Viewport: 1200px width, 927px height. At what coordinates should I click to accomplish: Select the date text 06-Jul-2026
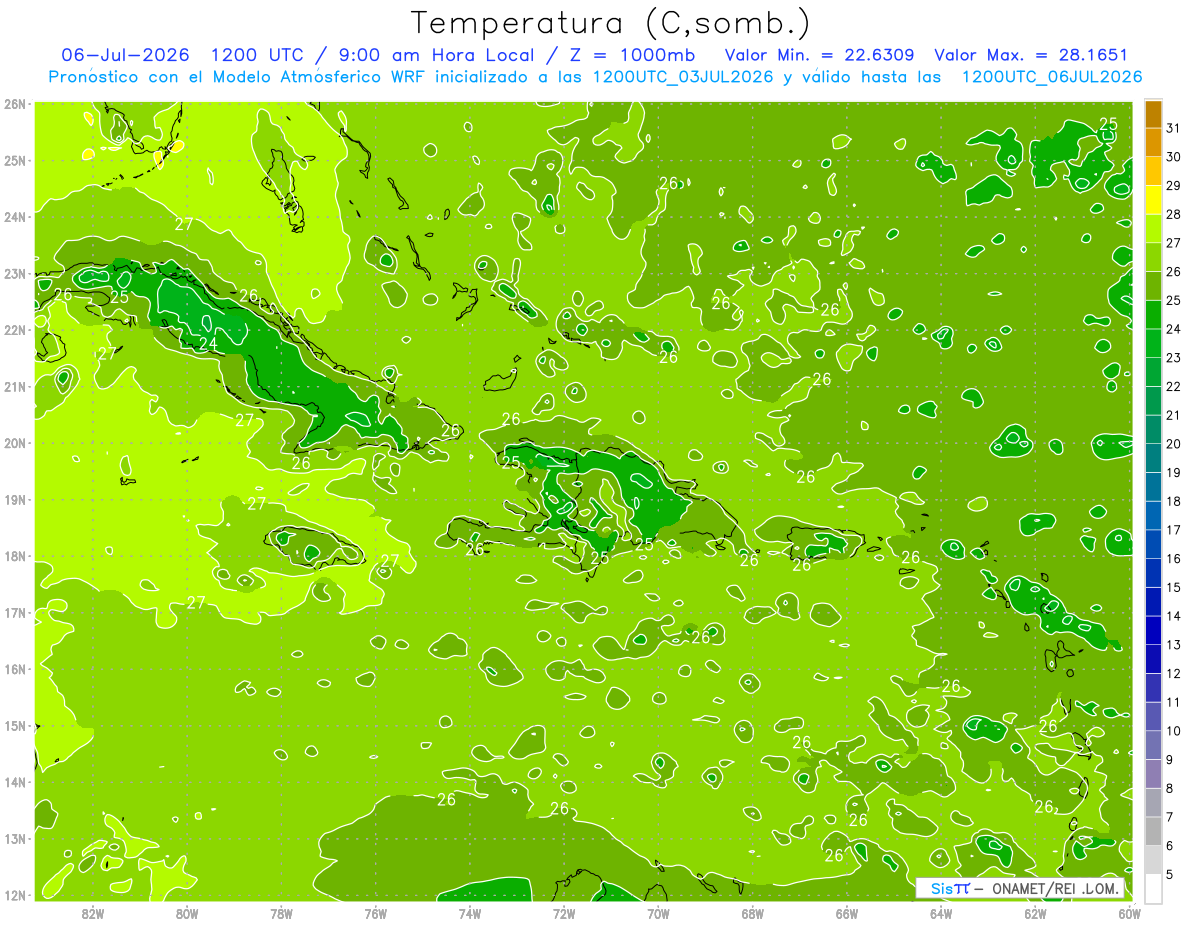[127, 55]
